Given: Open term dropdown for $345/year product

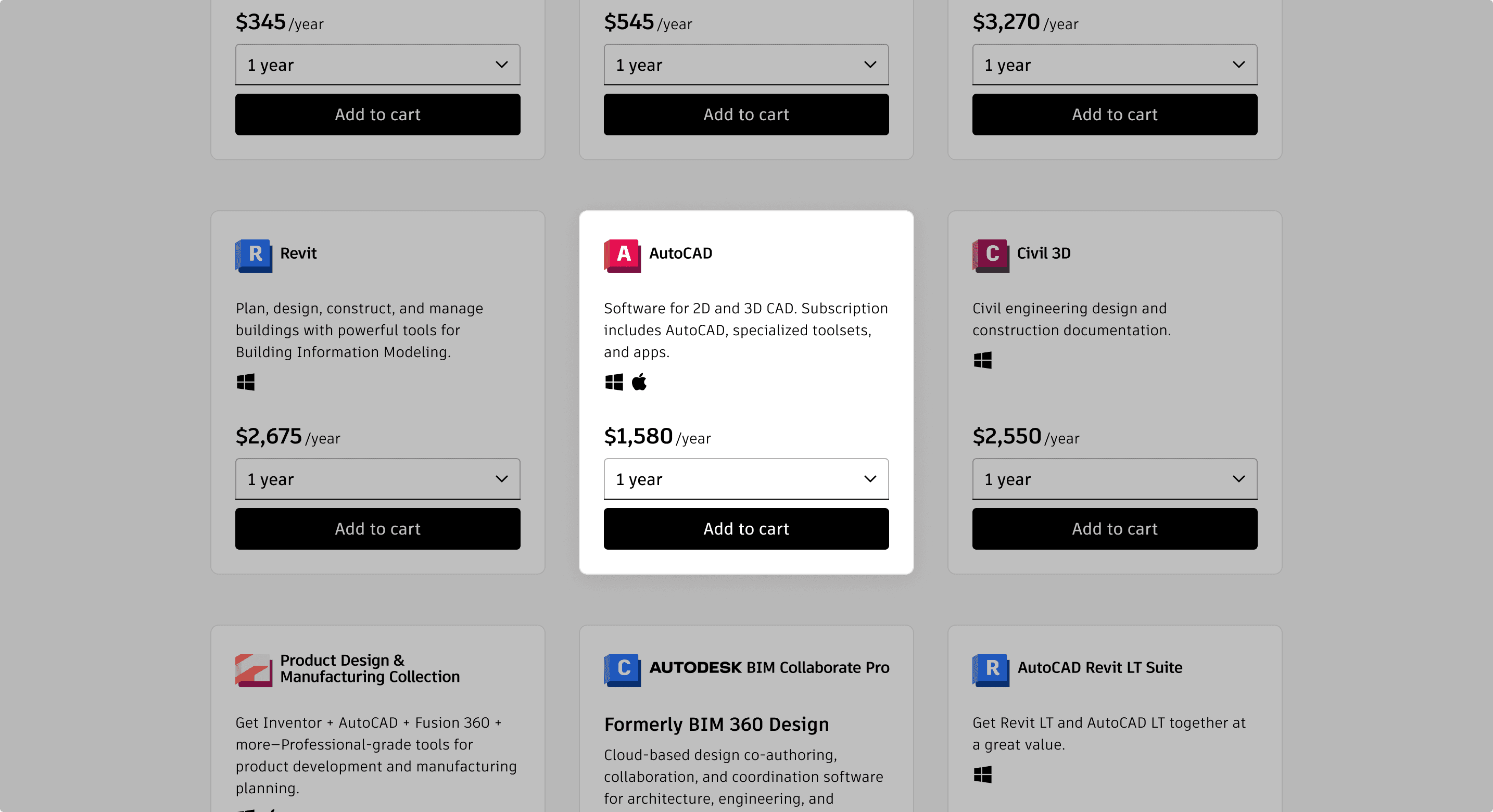Looking at the screenshot, I should [x=377, y=65].
